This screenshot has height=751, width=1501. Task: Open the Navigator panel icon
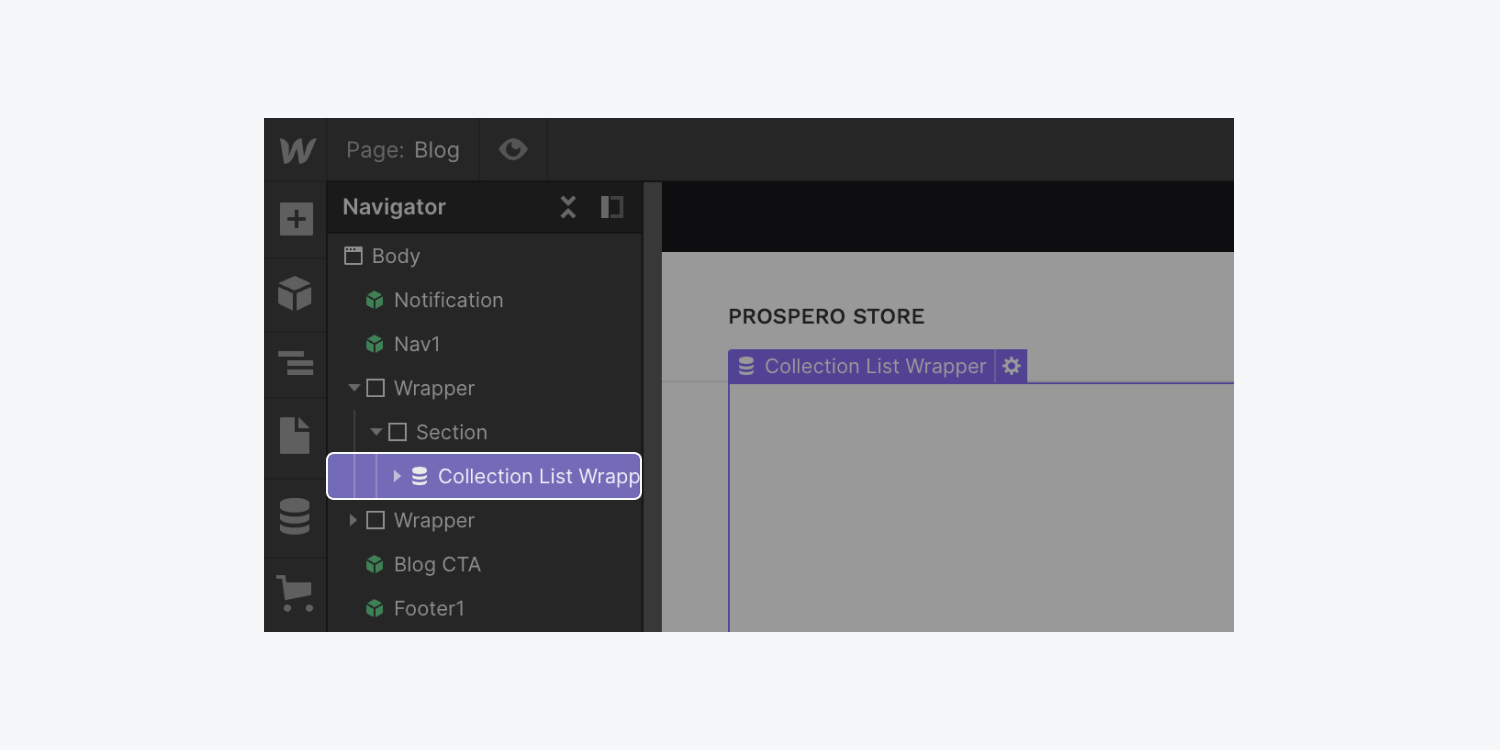295,363
